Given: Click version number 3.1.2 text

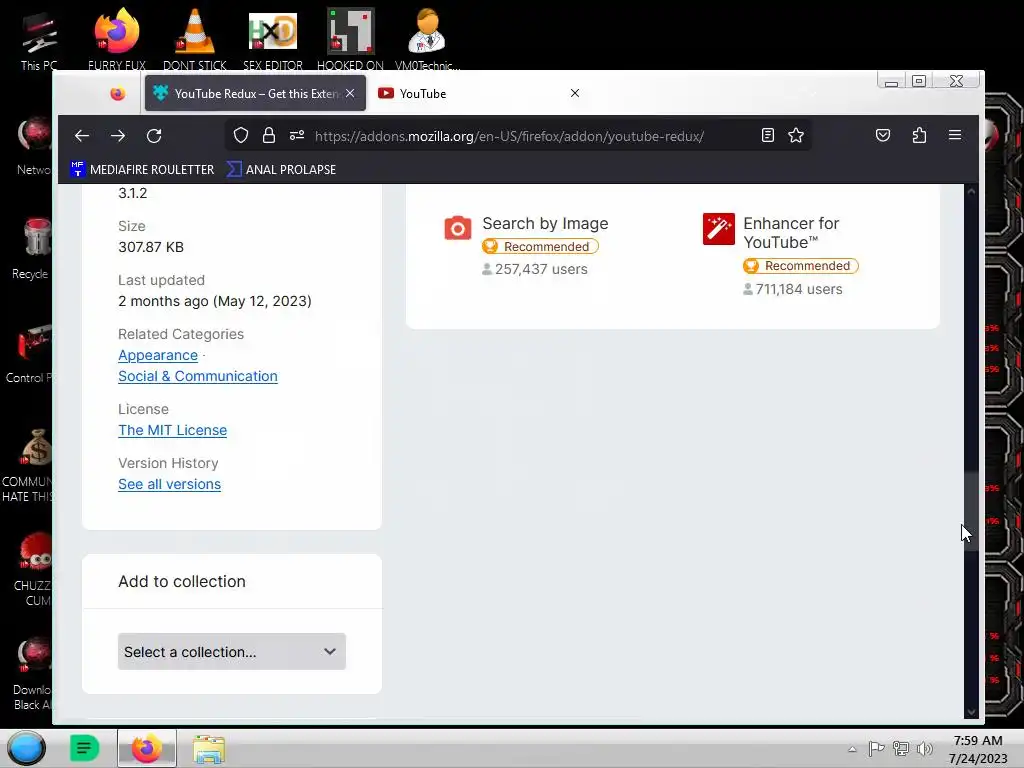Looking at the screenshot, I should (133, 193).
